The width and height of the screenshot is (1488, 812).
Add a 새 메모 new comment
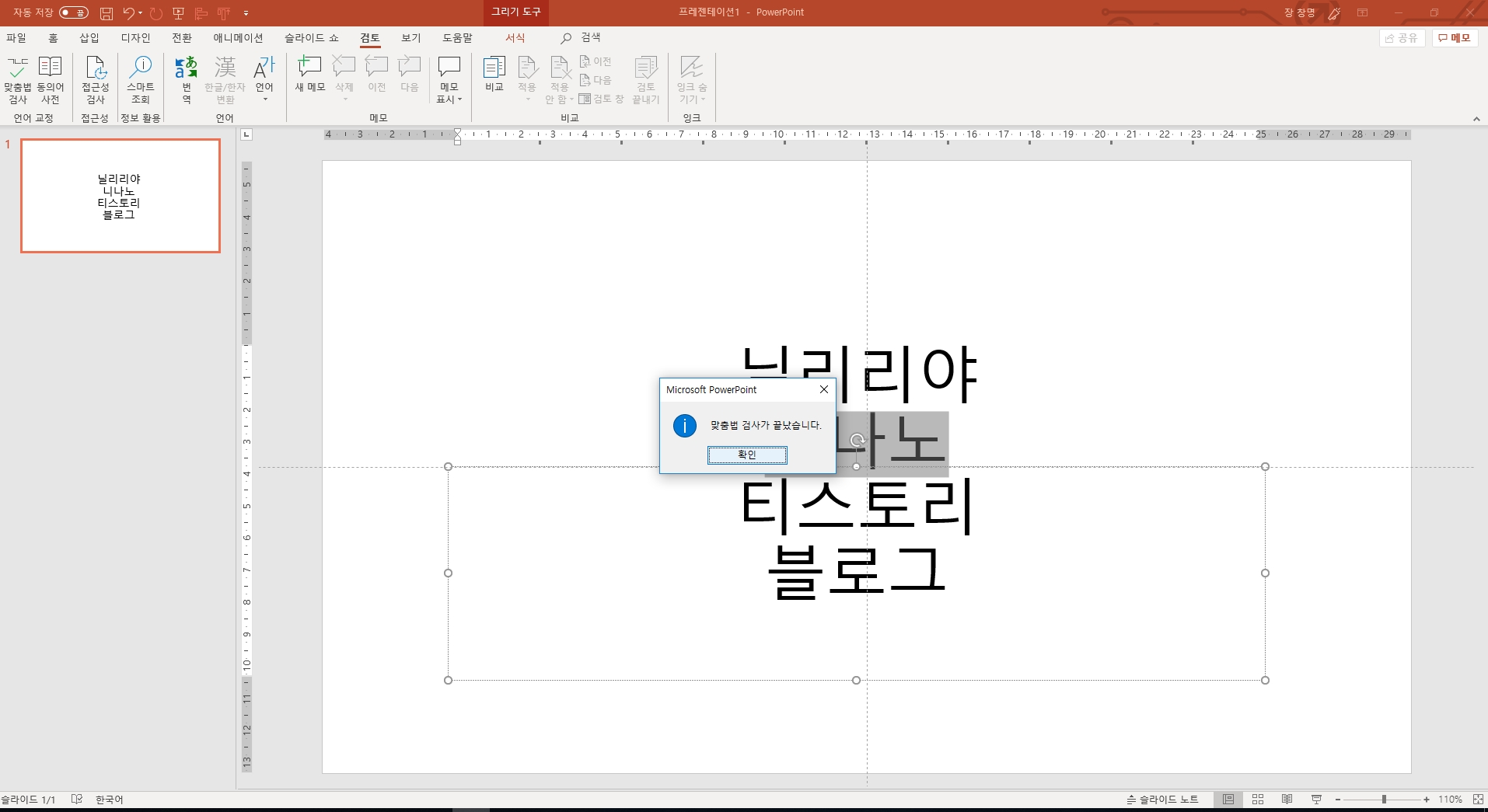click(x=310, y=75)
